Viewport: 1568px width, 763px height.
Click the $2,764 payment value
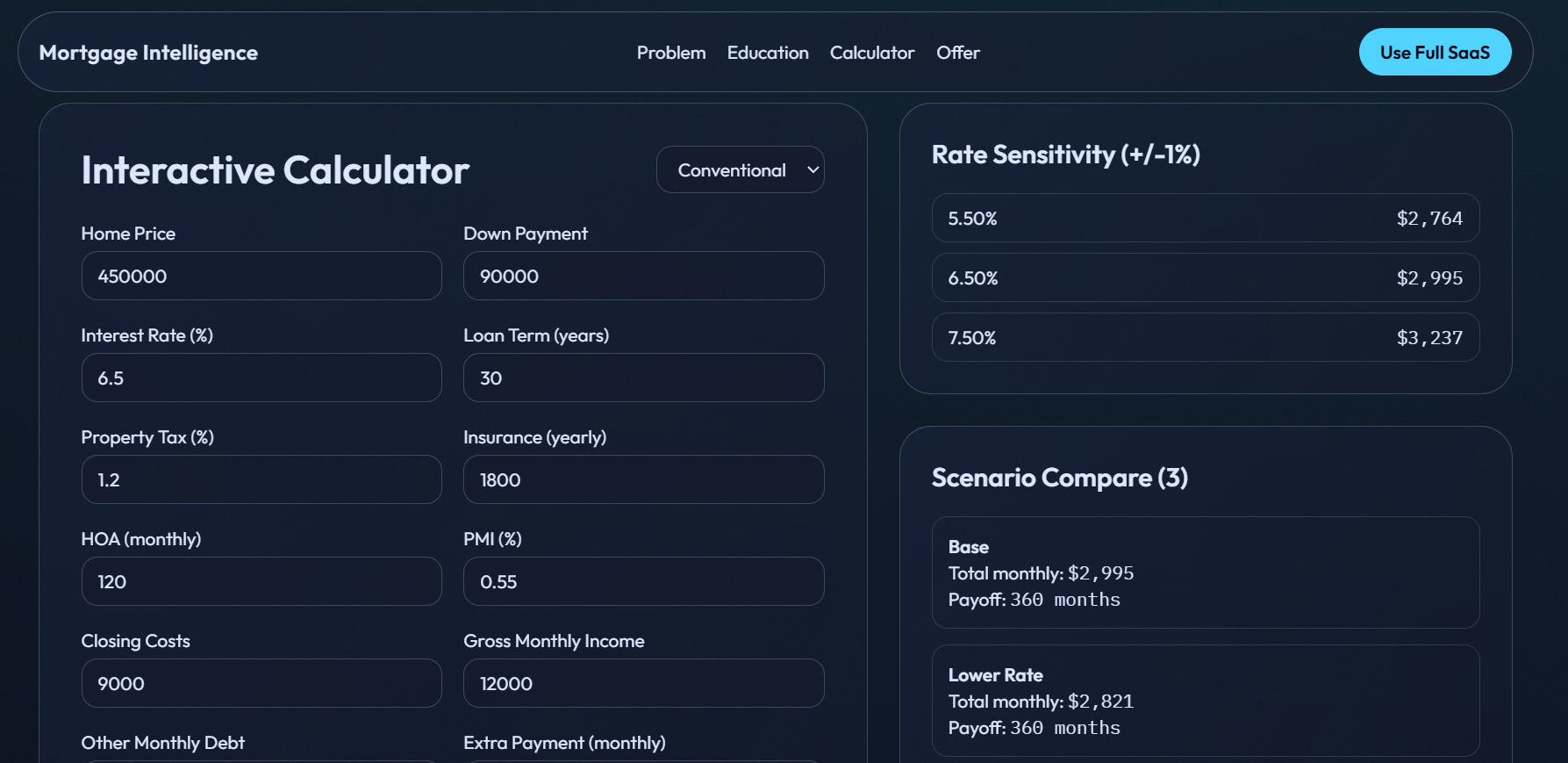coord(1429,218)
